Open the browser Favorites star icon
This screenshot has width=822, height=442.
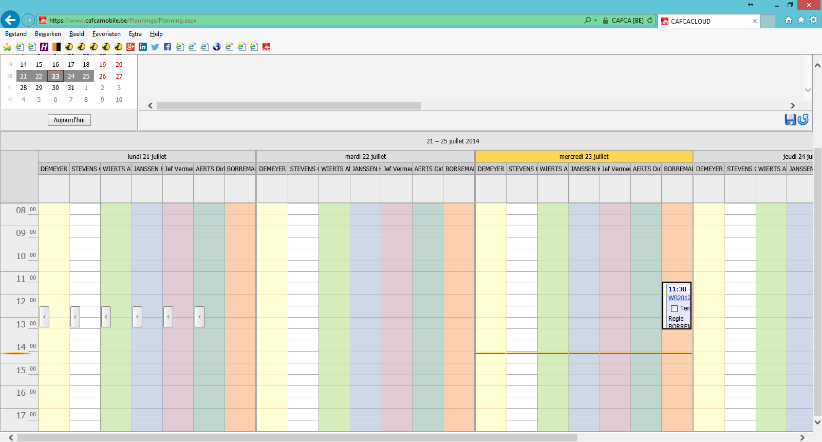tap(801, 20)
